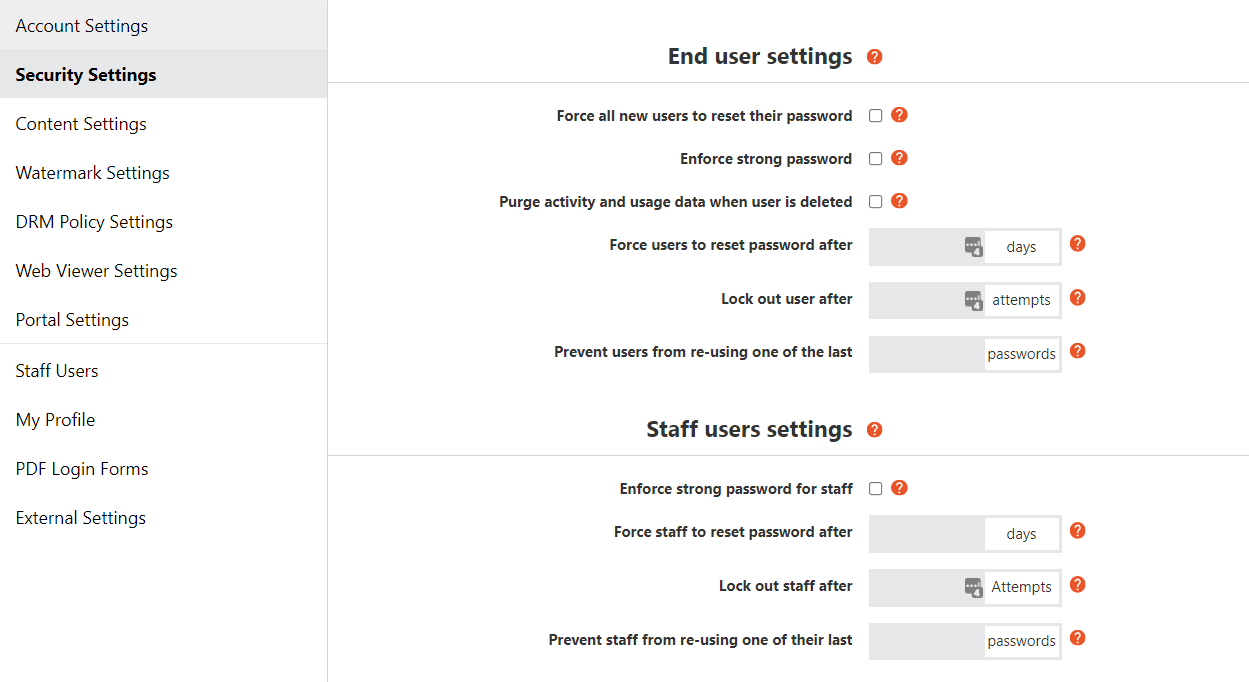The image size is (1249, 682).
Task: Click help icon for Prevent staff re-using passwords
Action: [x=1077, y=638]
